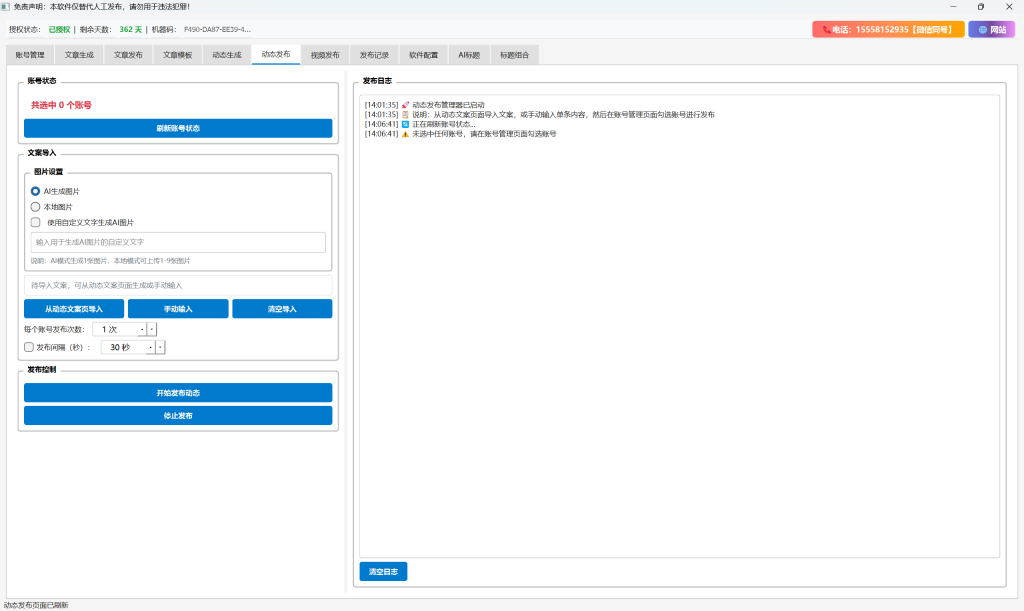Click the rocket icon in the log's first line
Screen dimensions: 1024x611
(405, 104)
